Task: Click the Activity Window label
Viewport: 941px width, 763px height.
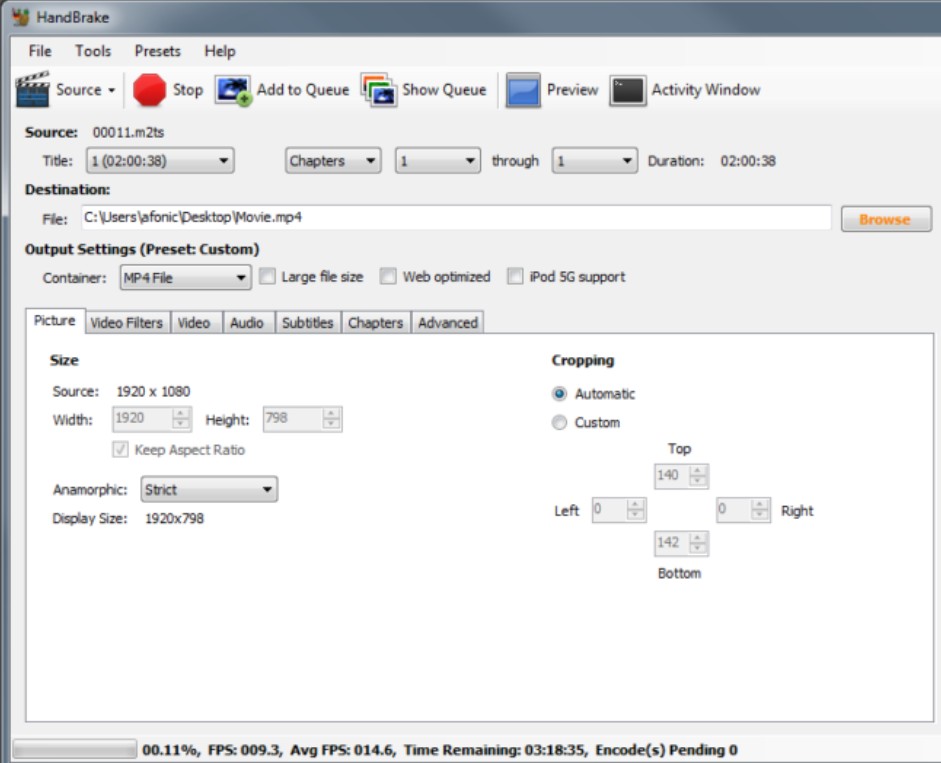Action: click(706, 90)
